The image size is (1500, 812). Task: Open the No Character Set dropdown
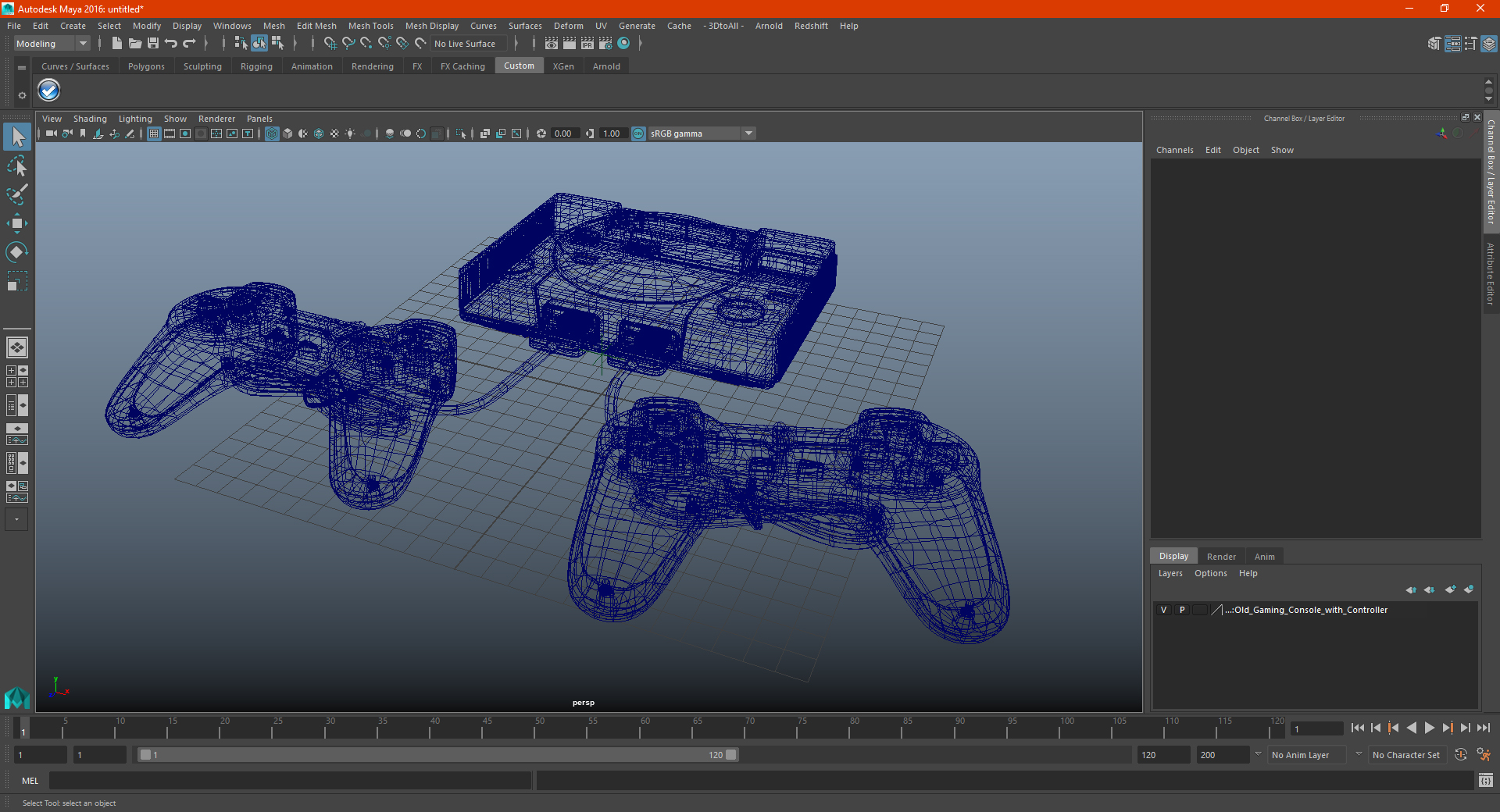click(1409, 755)
